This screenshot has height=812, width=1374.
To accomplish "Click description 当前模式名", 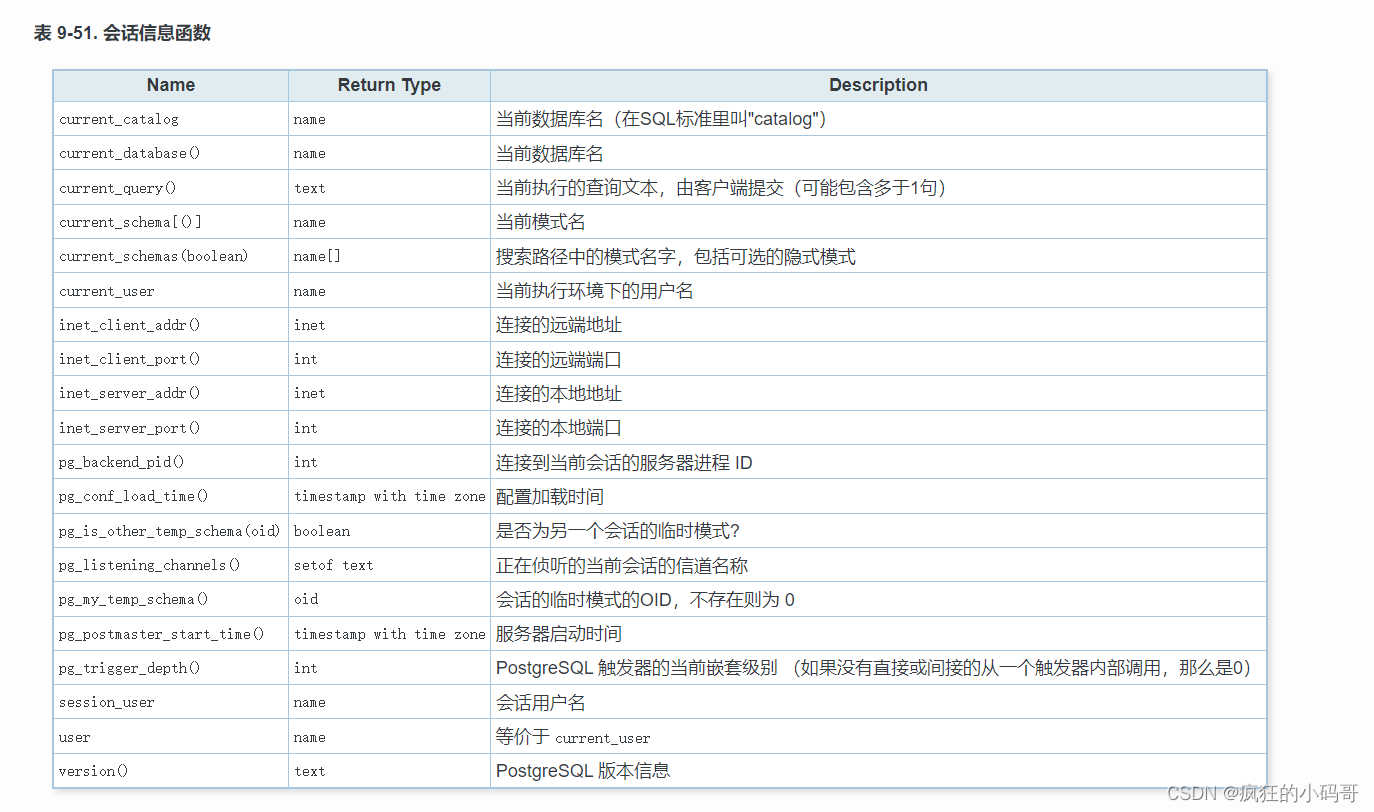I will pos(541,222).
